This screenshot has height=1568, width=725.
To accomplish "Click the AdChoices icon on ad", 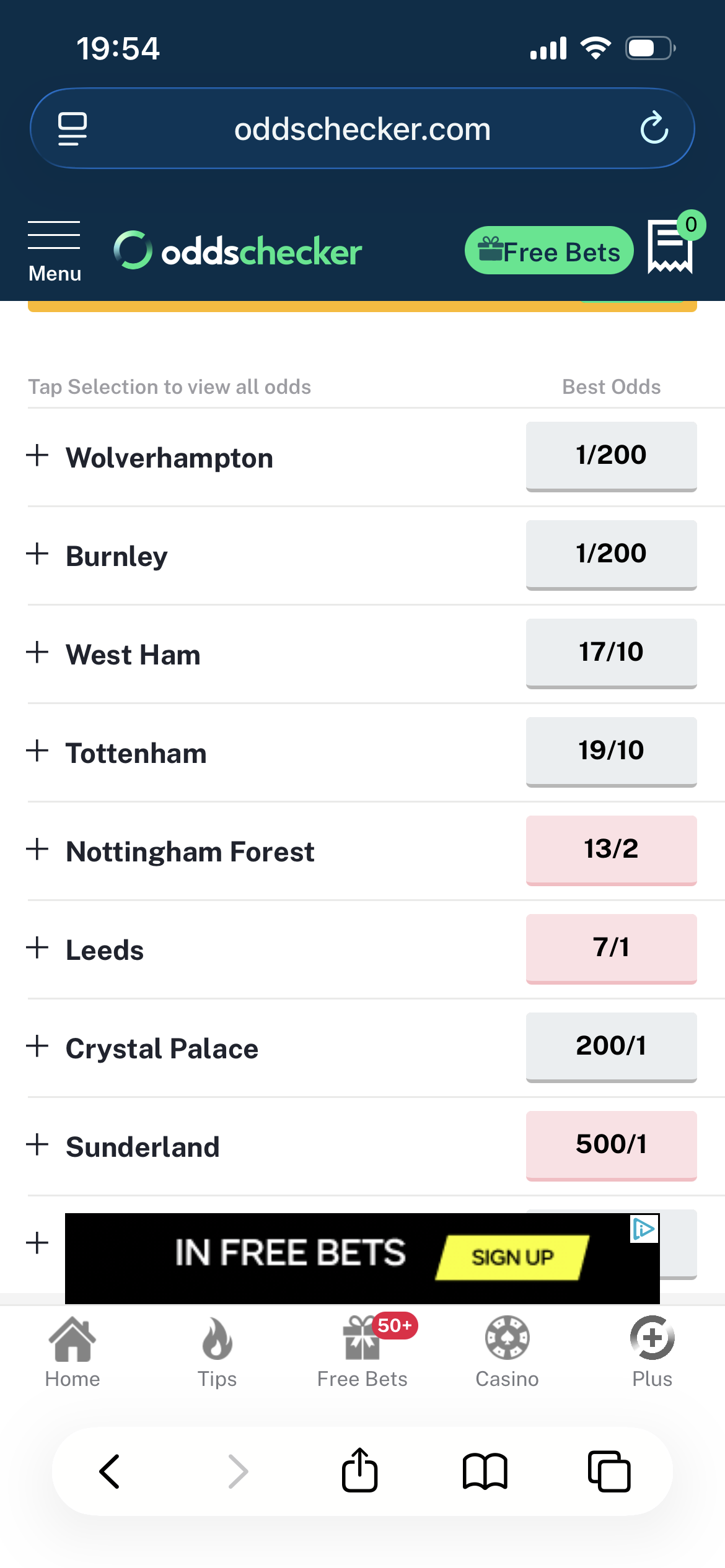I will (644, 1229).
